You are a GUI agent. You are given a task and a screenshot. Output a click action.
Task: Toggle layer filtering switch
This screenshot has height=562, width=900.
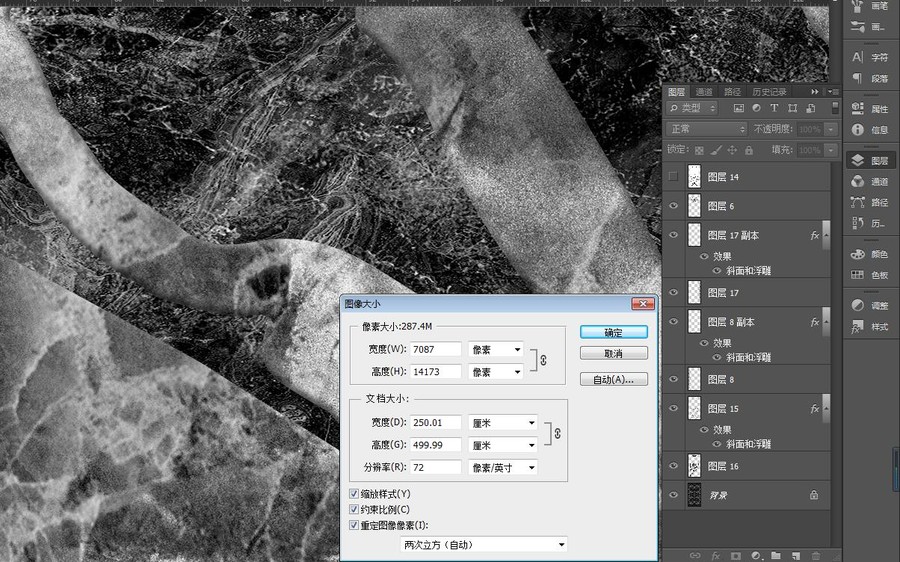point(835,107)
